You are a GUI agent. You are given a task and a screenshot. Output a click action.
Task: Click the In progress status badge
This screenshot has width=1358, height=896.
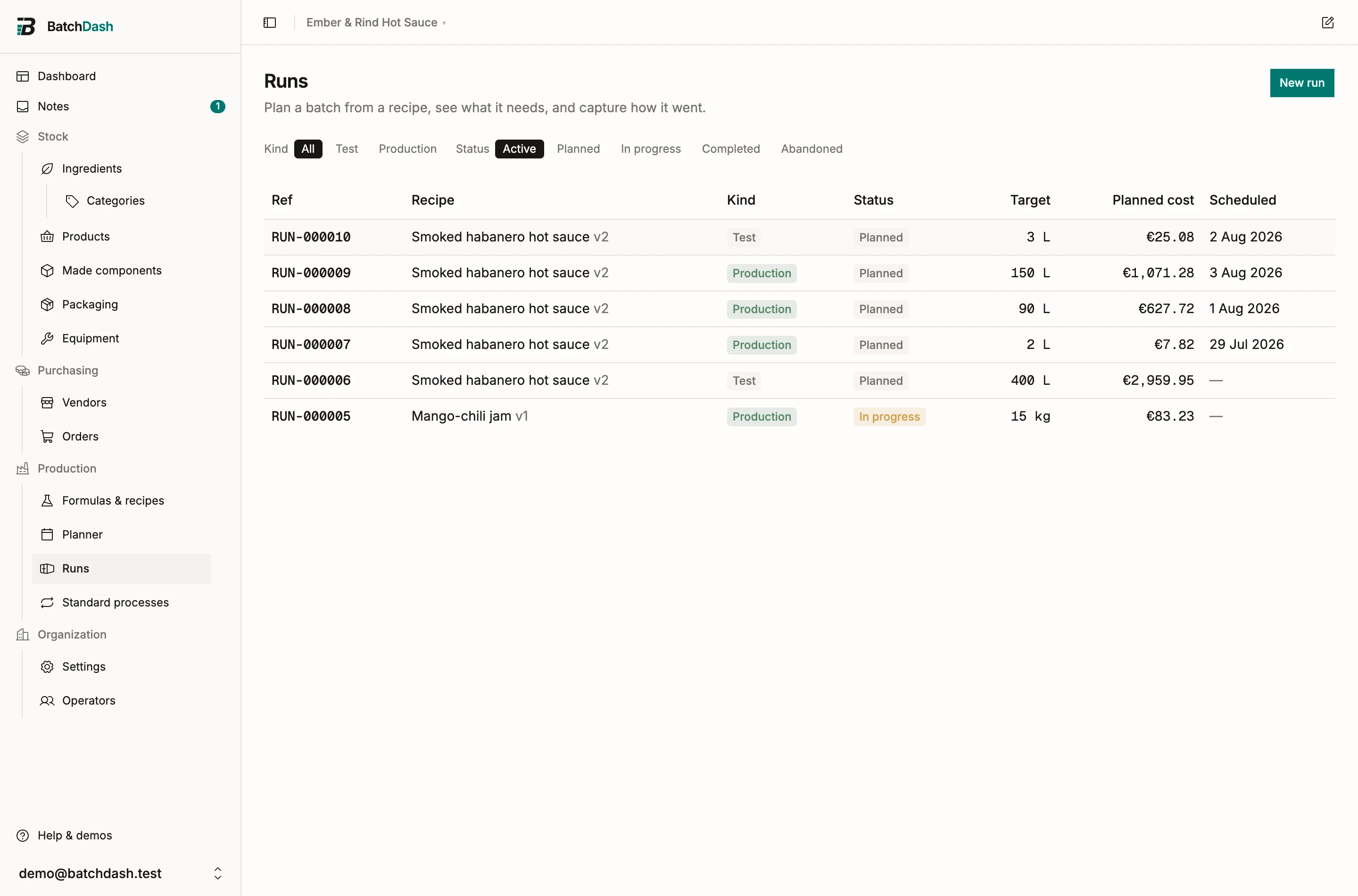(x=889, y=416)
